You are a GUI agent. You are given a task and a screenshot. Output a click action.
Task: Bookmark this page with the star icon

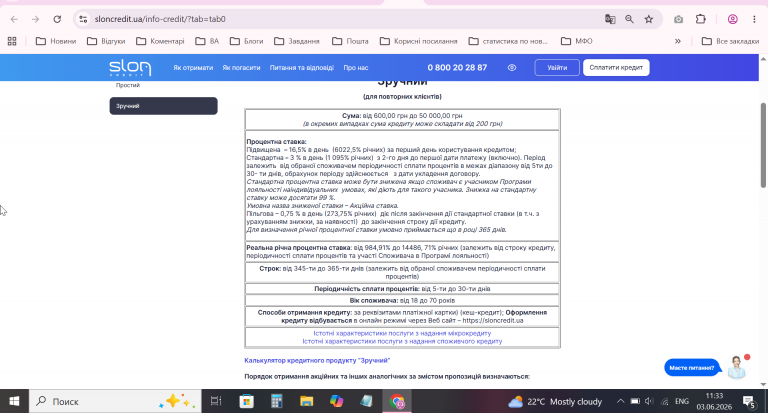click(x=649, y=19)
